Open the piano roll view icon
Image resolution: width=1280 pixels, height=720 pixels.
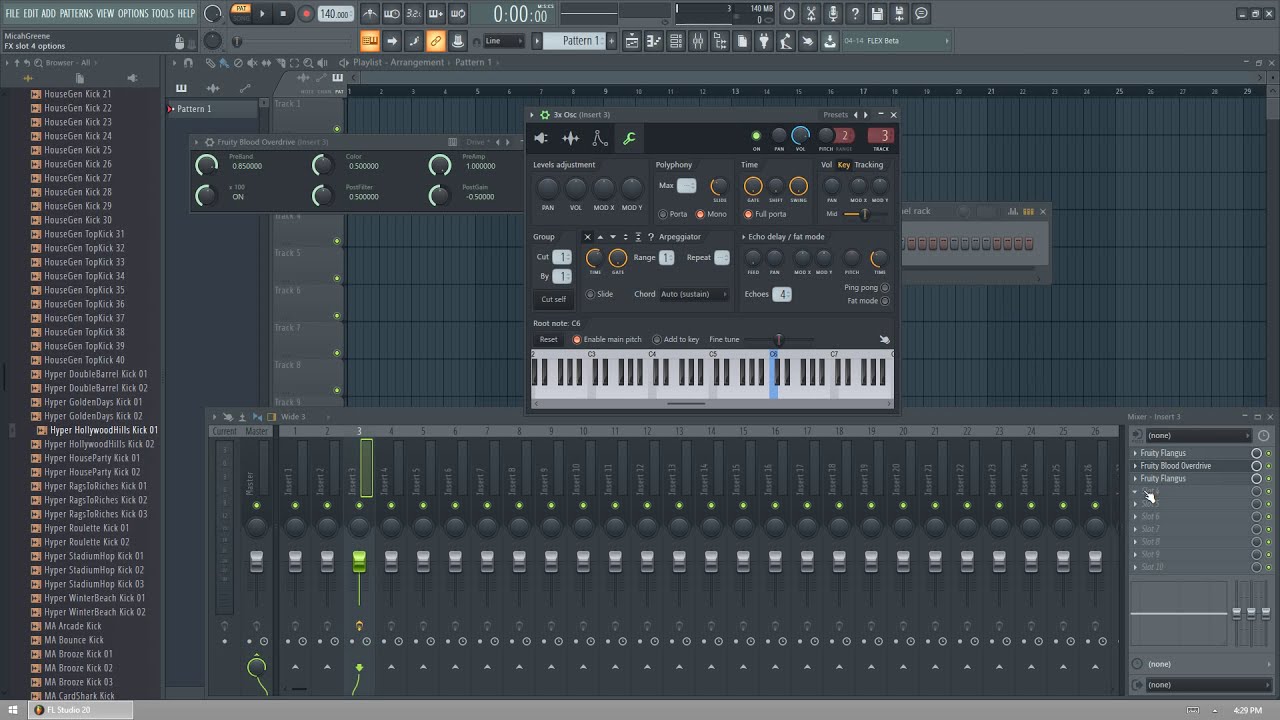pyautogui.click(x=654, y=41)
